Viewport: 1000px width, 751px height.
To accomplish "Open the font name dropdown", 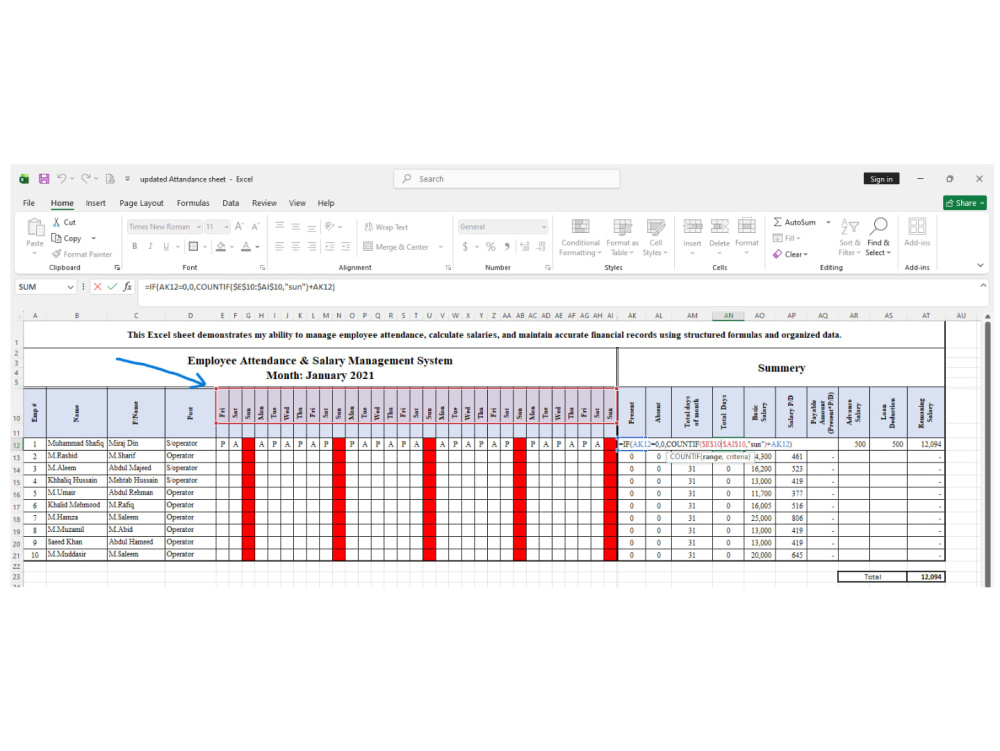I will click(199, 227).
